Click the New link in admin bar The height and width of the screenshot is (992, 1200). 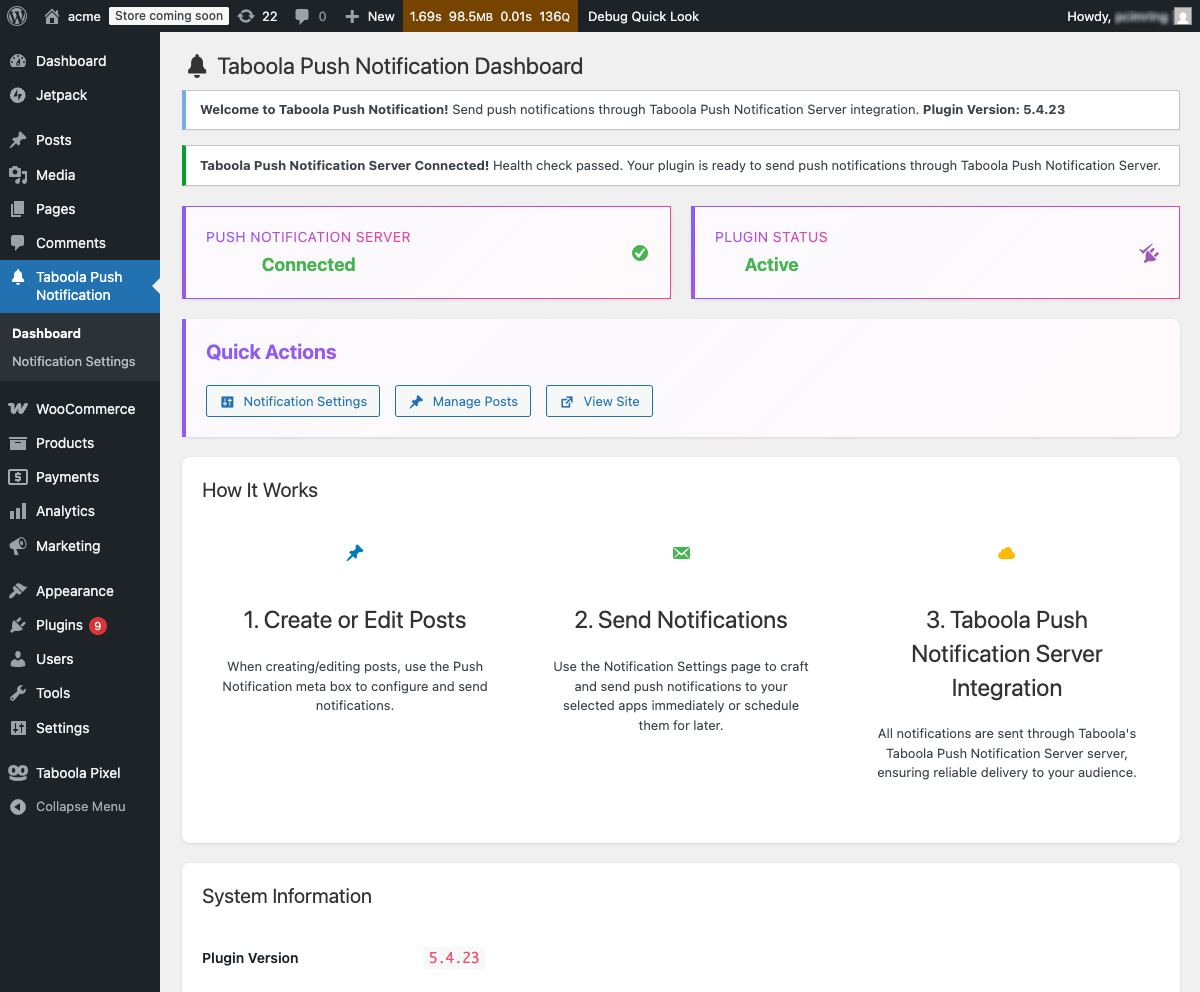point(381,16)
